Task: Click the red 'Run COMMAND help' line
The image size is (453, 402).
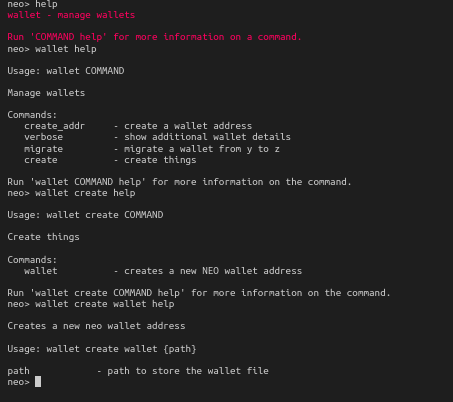Action: click(x=154, y=37)
